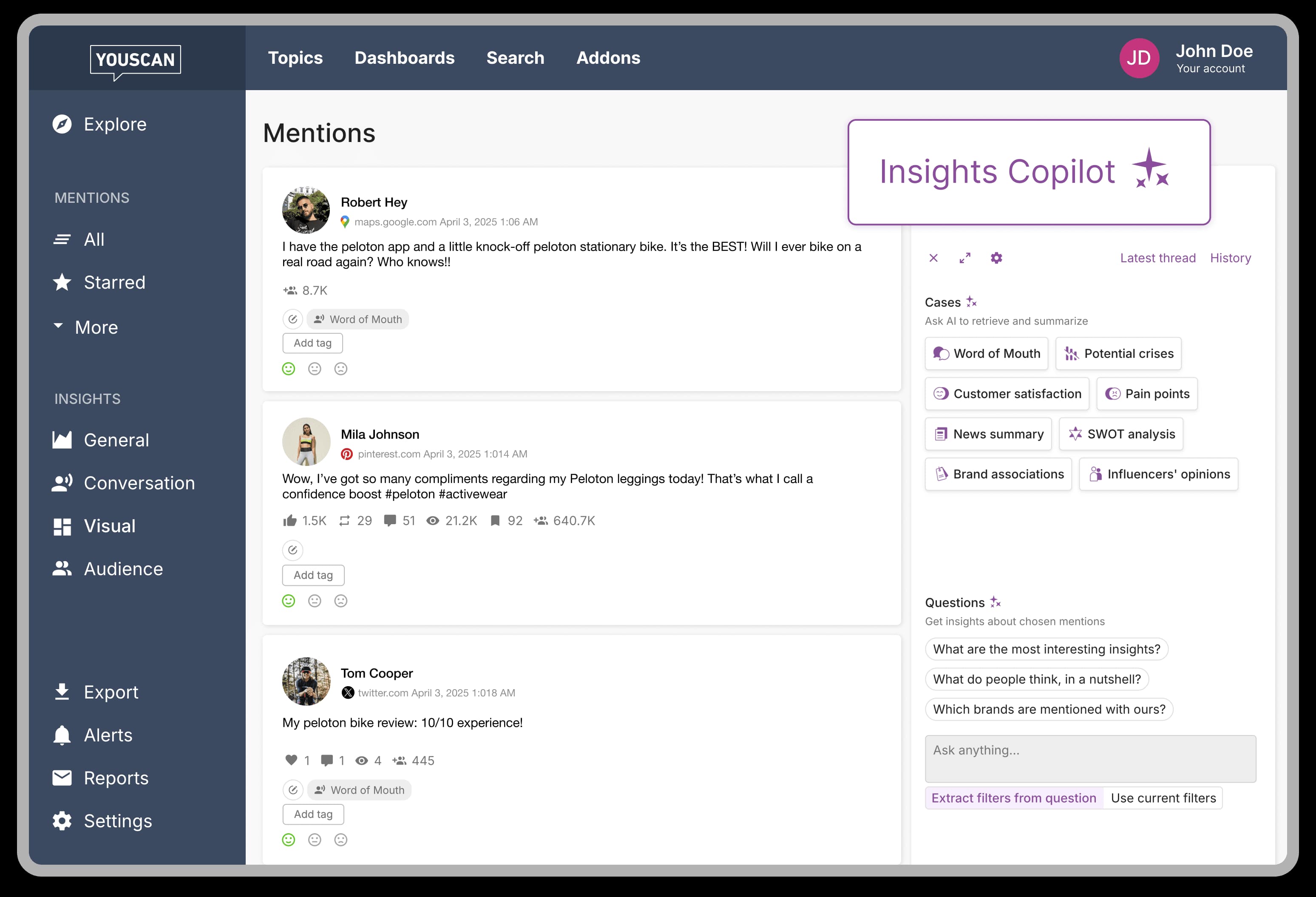Screen dimensions: 1316x897
Task: Switch to Use current filters option
Action: [x=1163, y=798]
